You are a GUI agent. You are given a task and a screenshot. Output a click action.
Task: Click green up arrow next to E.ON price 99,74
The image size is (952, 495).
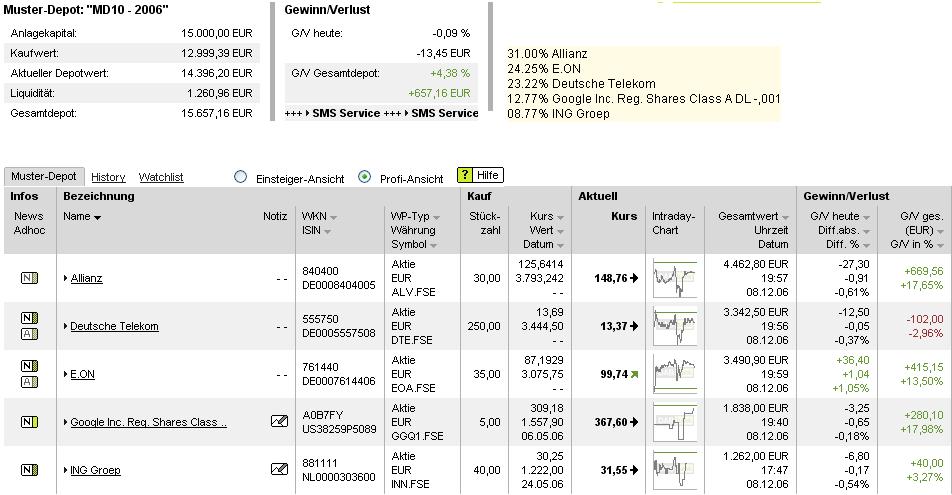coord(634,374)
